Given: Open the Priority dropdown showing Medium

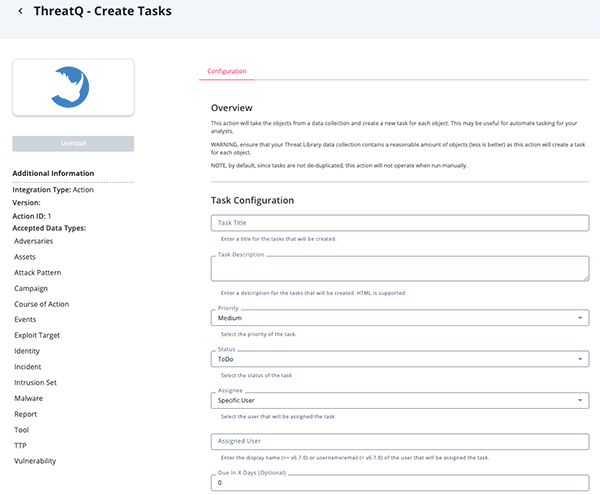Looking at the screenshot, I should [400, 318].
